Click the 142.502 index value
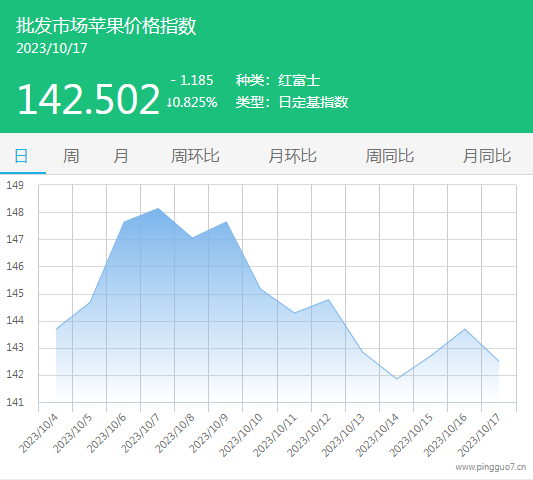533x480 pixels. click(88, 99)
